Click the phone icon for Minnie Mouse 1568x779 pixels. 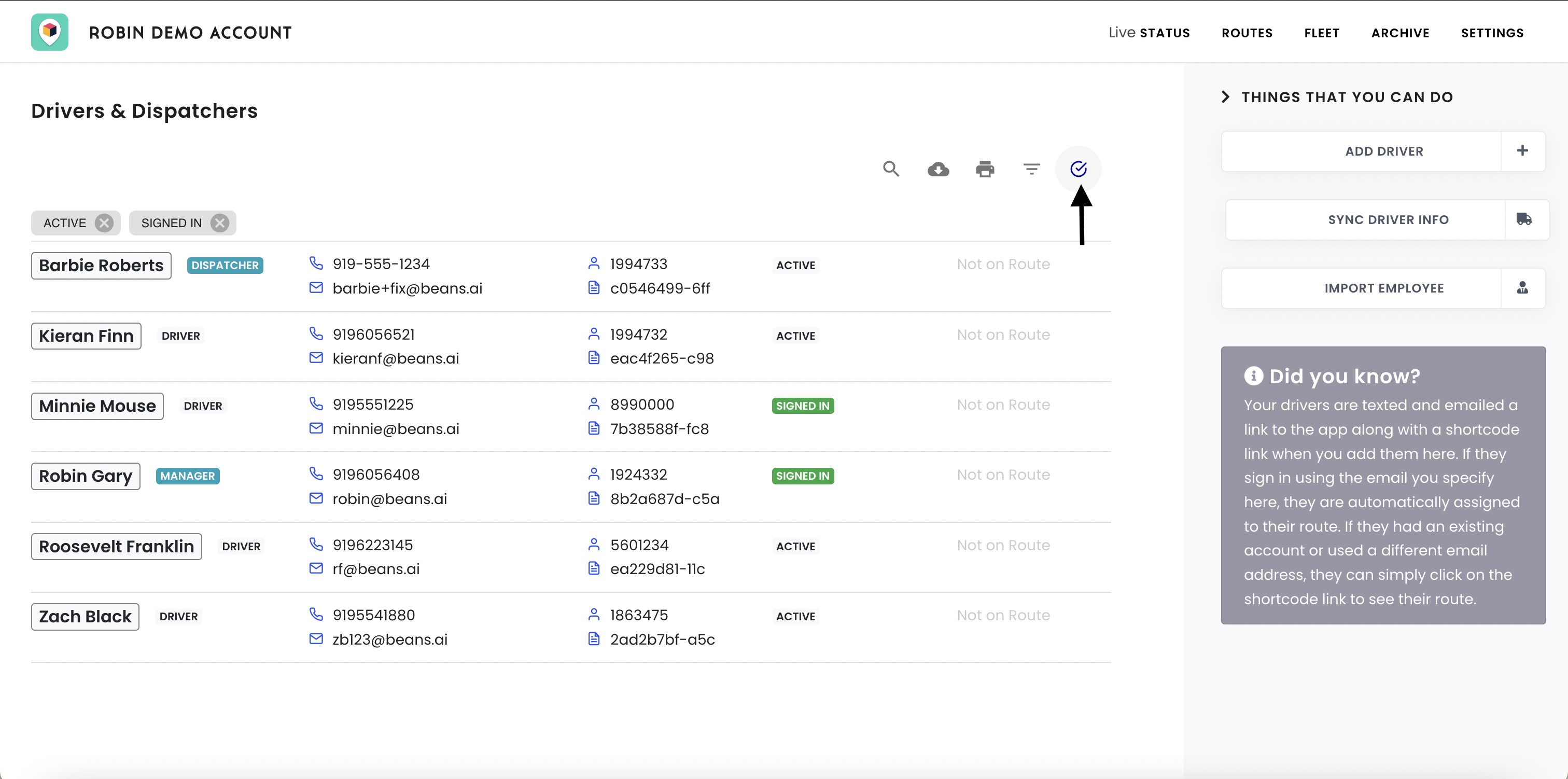click(316, 403)
